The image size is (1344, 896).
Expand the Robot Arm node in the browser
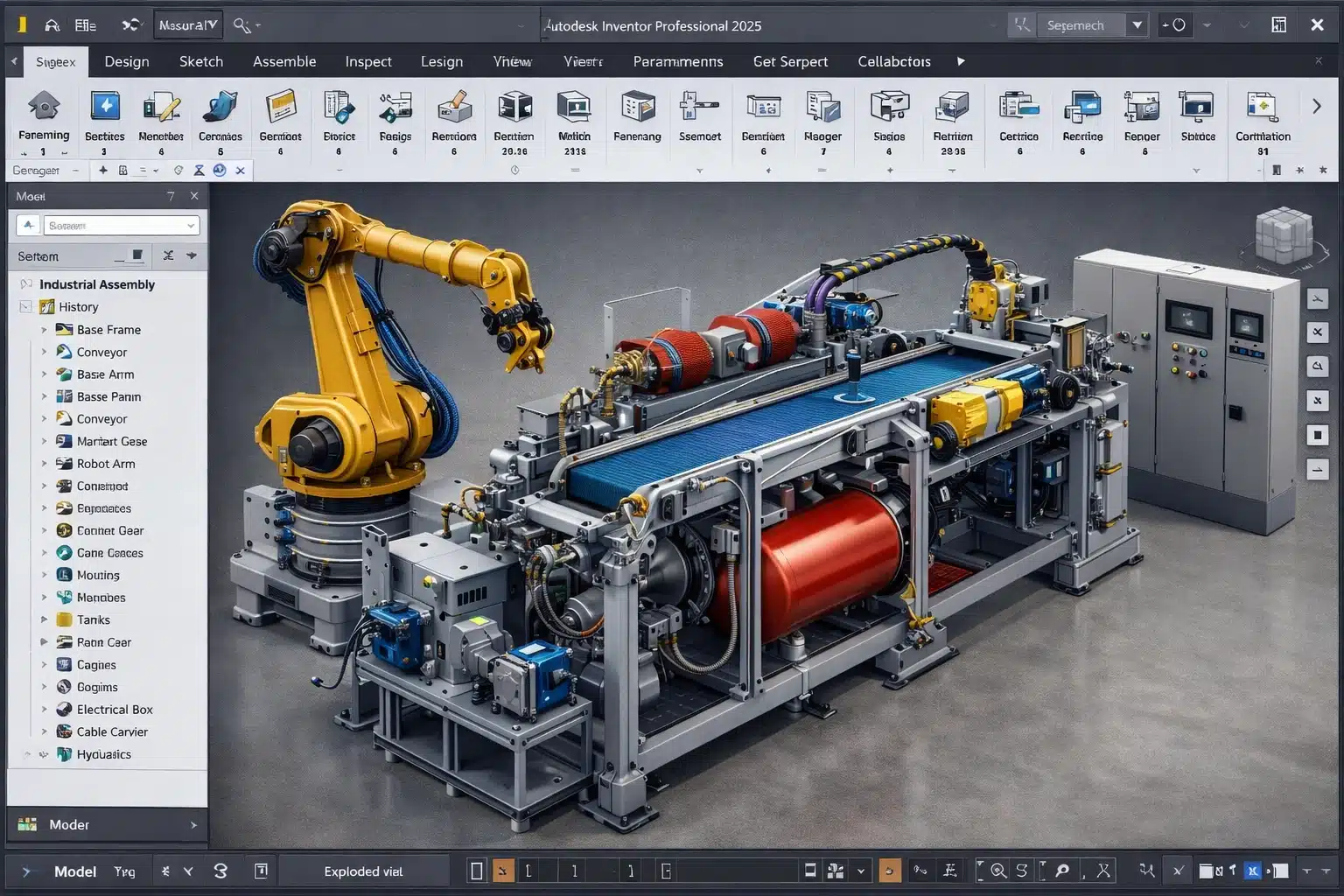pyautogui.click(x=45, y=463)
